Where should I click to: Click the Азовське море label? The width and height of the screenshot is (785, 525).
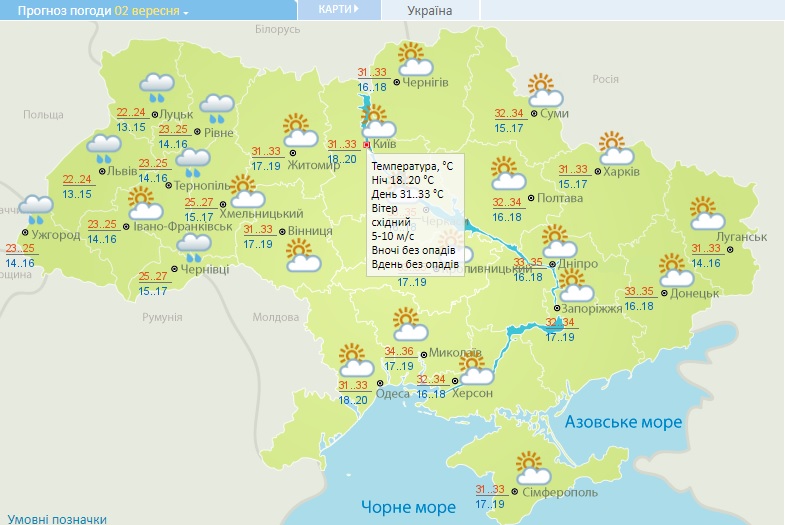[624, 422]
